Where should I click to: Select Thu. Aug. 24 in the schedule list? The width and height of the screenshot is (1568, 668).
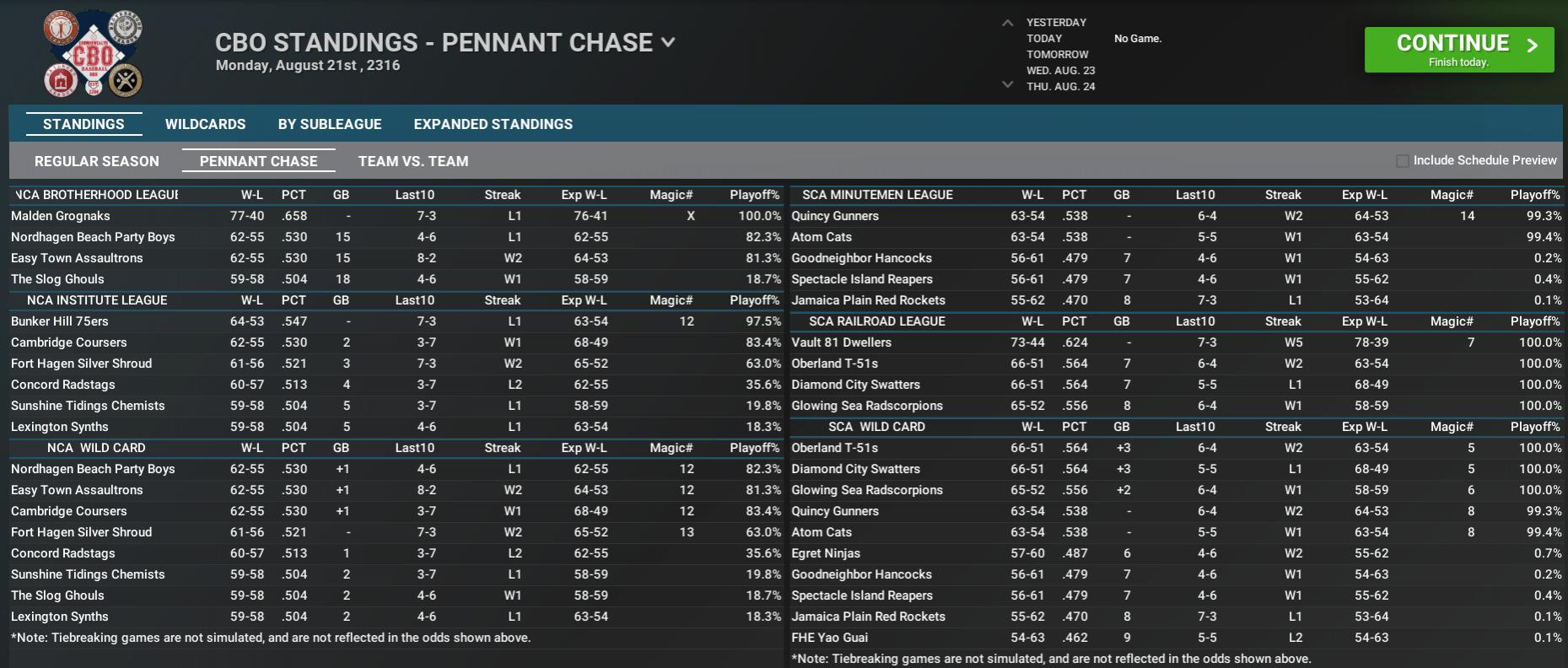pos(1060,86)
